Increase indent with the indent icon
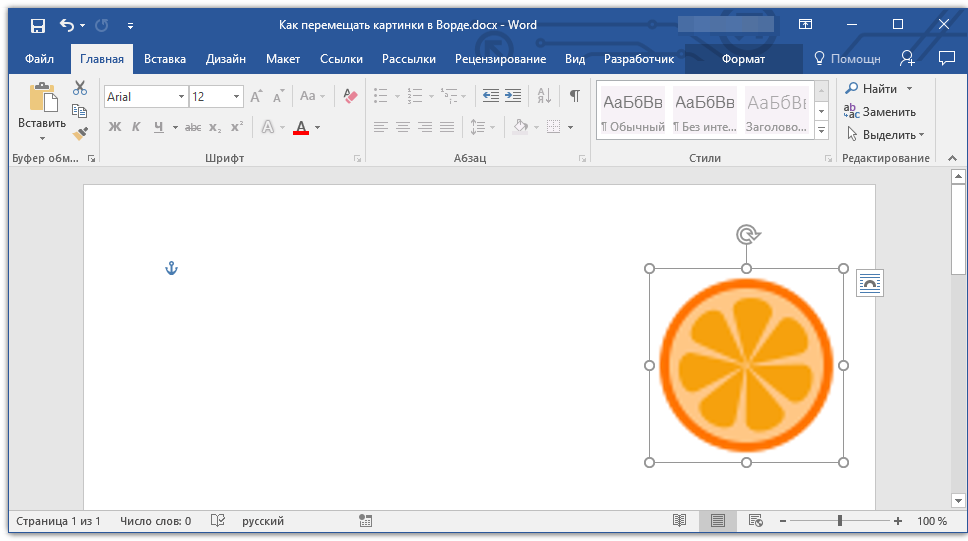968x541 pixels. 513,96
